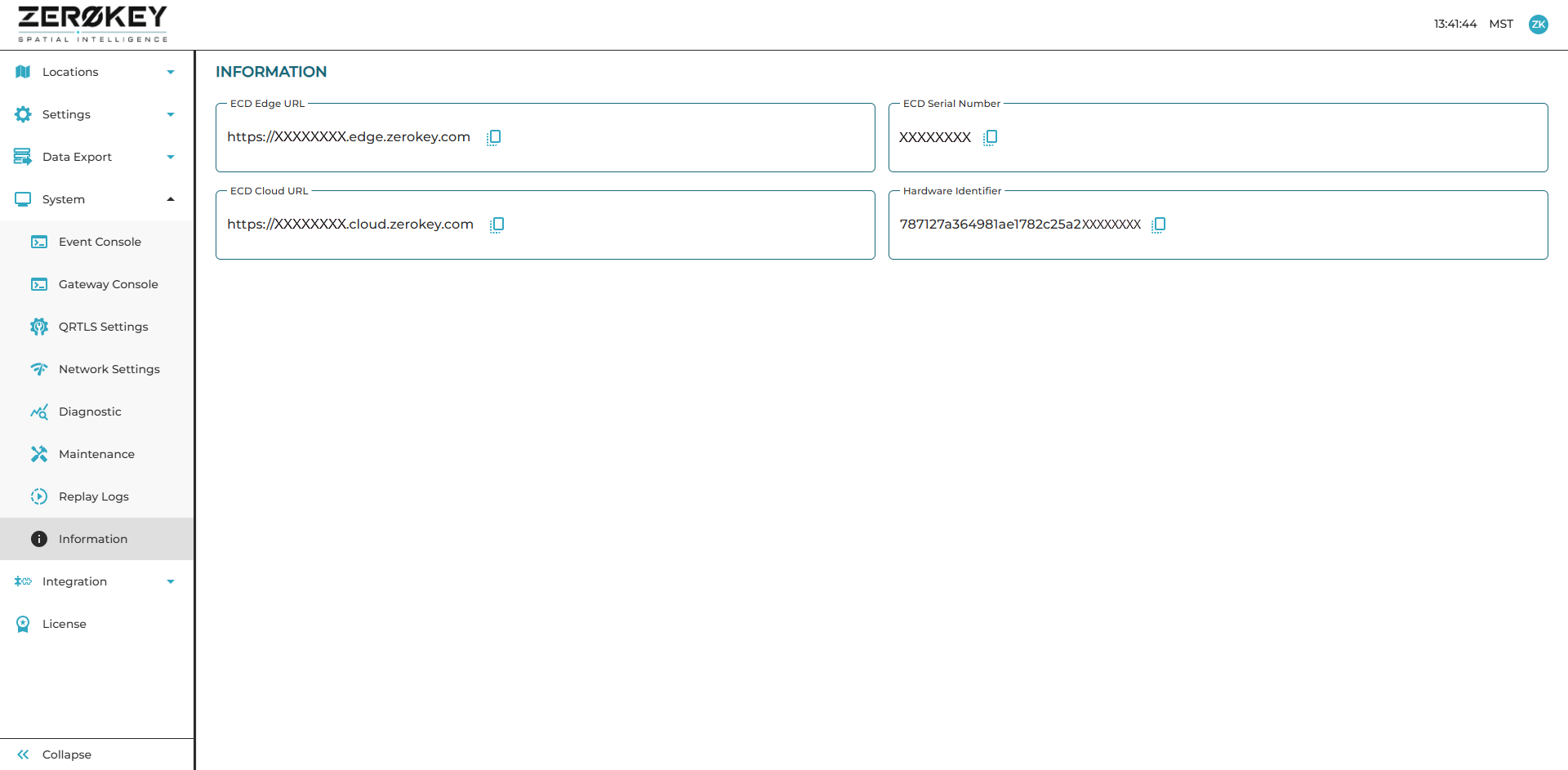Image resolution: width=1568 pixels, height=770 pixels.
Task: Expand the Integration menu arrow
Action: [x=171, y=581]
